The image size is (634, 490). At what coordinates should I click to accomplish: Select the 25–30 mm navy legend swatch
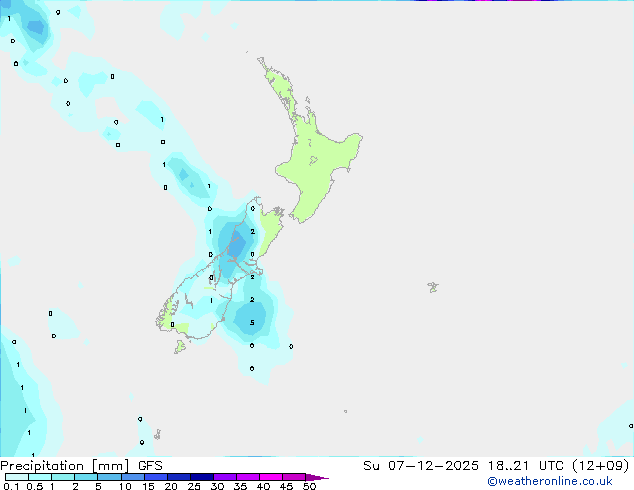[202, 477]
